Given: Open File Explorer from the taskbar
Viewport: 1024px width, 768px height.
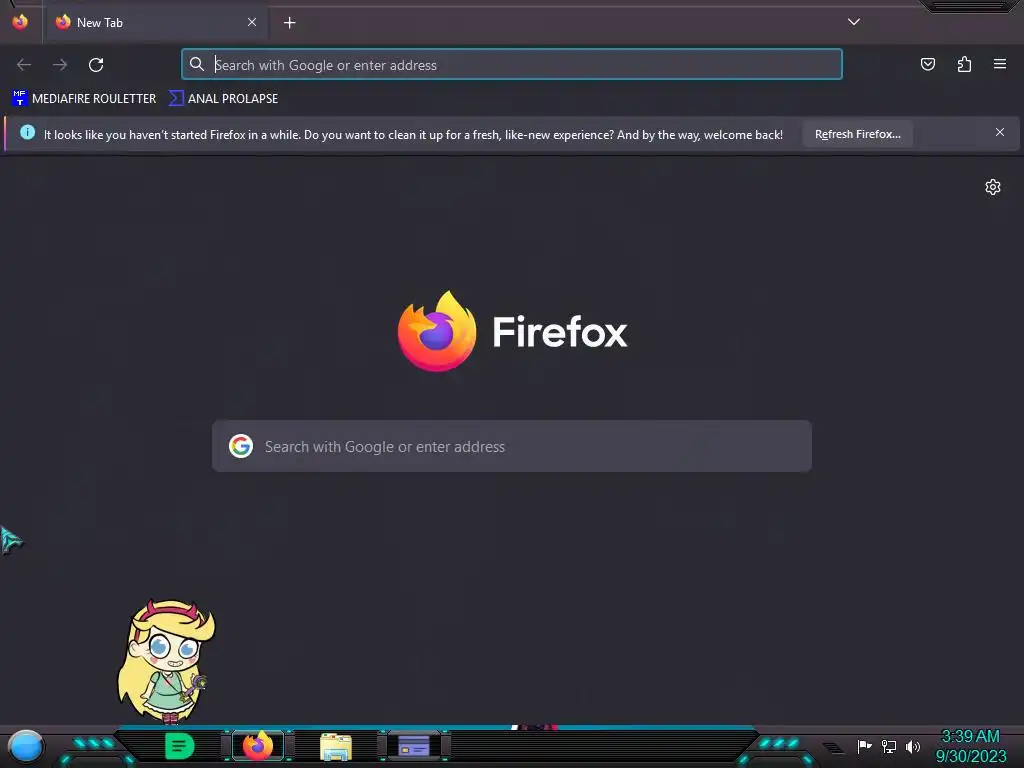Looking at the screenshot, I should point(336,746).
